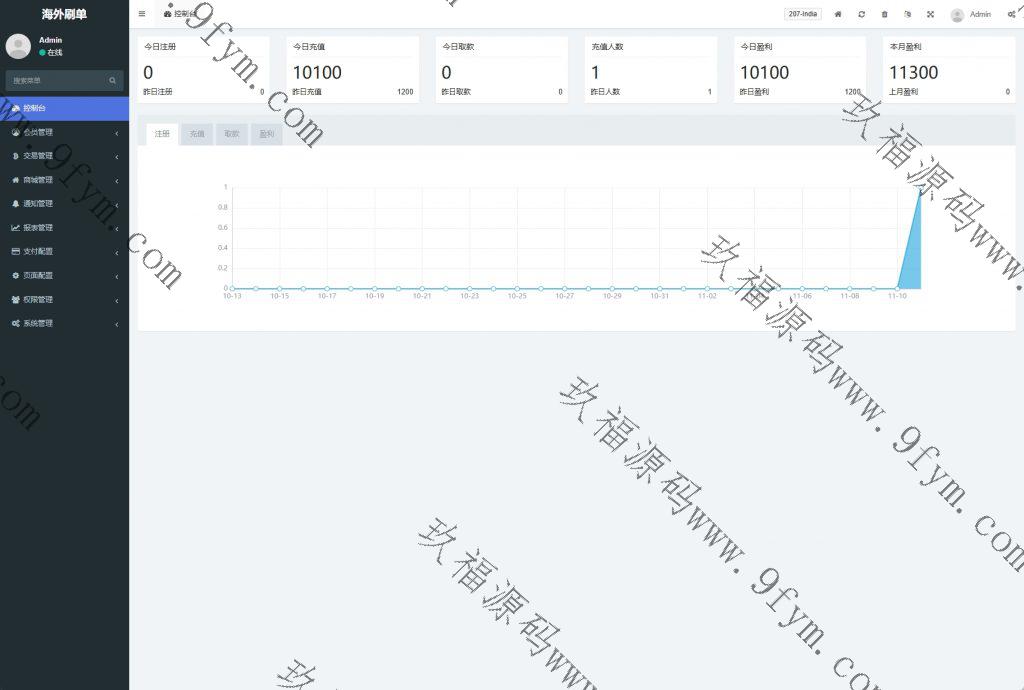
Task: Open settings gears icon at top right
Action: pos(1012,14)
